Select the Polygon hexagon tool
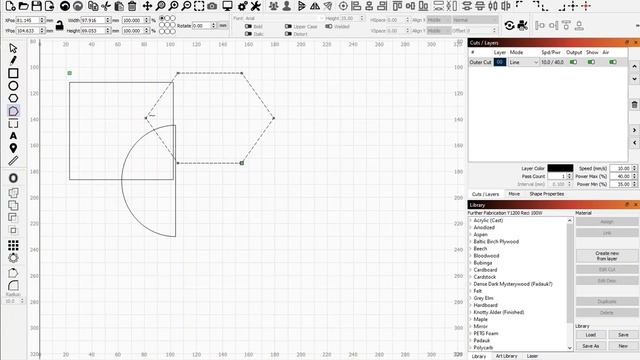Viewport: 640px width, 360px height. (13, 98)
